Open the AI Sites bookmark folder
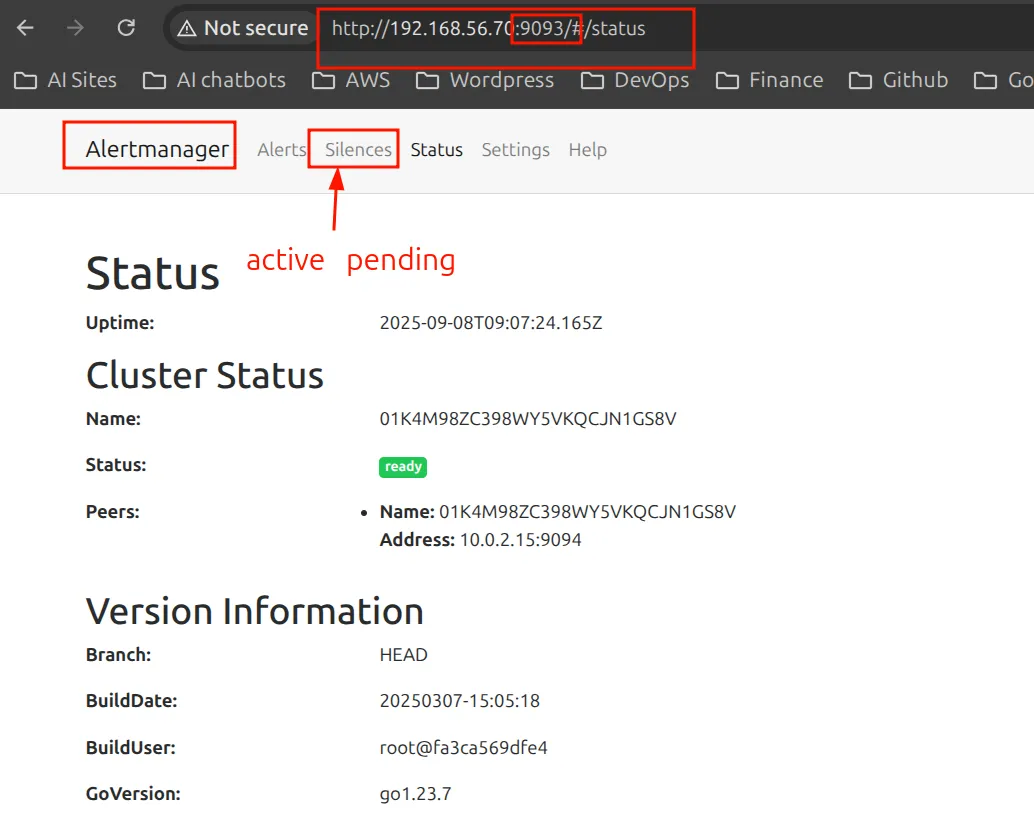 pos(65,80)
